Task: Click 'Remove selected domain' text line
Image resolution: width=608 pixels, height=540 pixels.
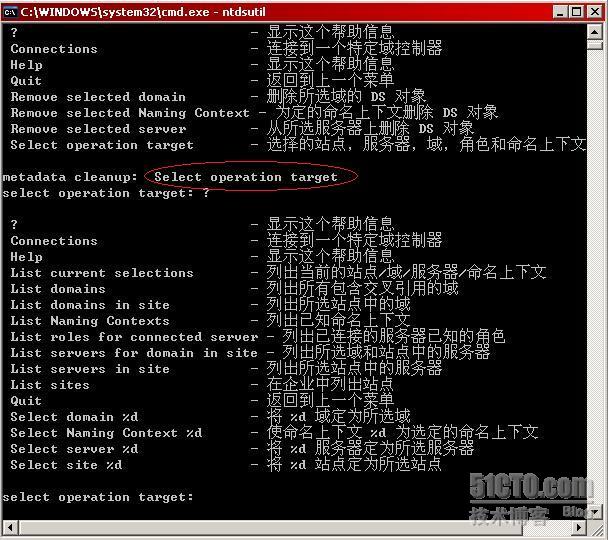Action: [98, 97]
